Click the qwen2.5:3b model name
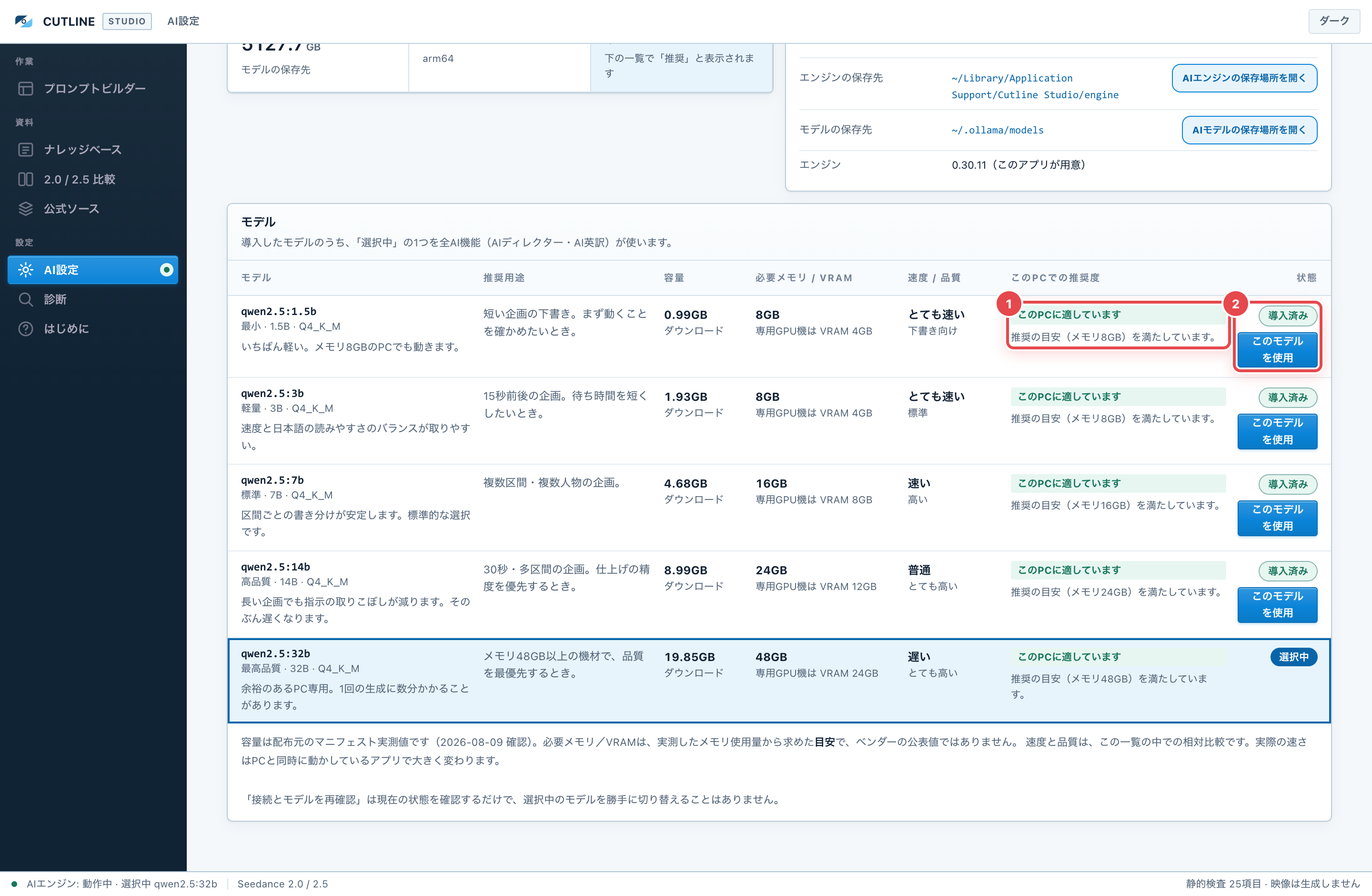 click(272, 393)
